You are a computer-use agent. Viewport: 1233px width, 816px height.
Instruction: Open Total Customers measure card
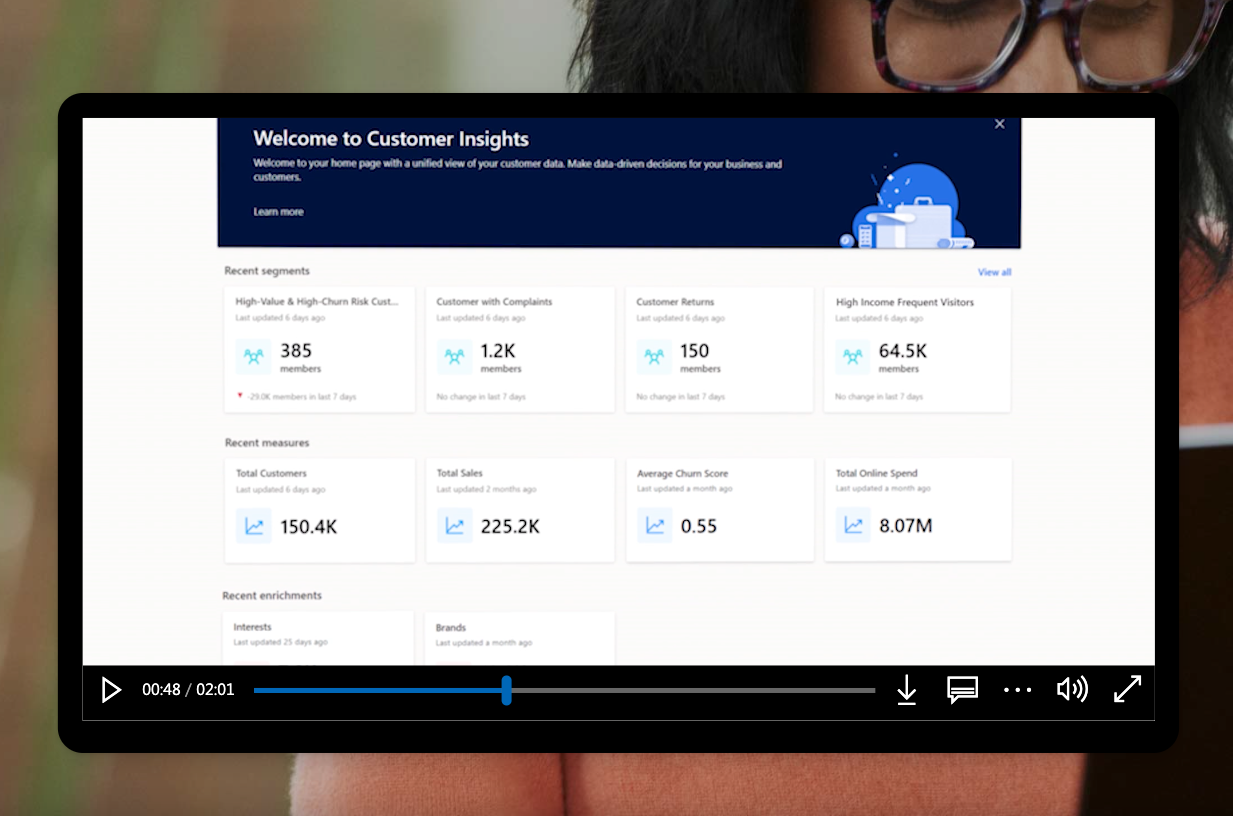click(x=320, y=510)
